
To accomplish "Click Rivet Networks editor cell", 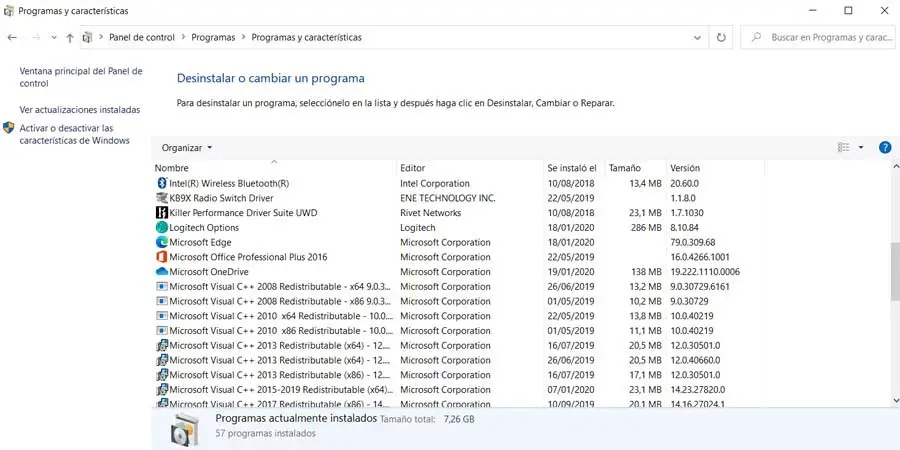I will [430, 212].
